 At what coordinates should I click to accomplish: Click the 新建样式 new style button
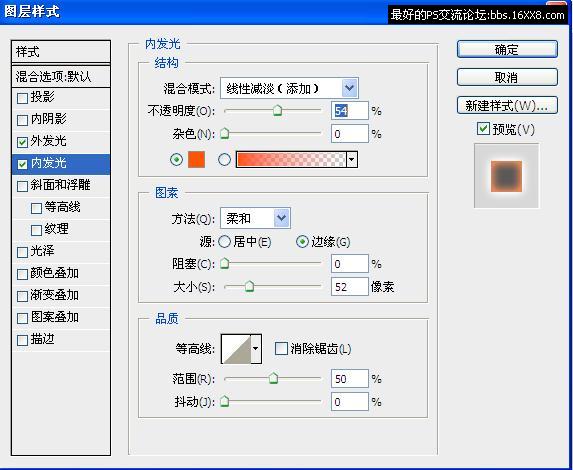[507, 106]
